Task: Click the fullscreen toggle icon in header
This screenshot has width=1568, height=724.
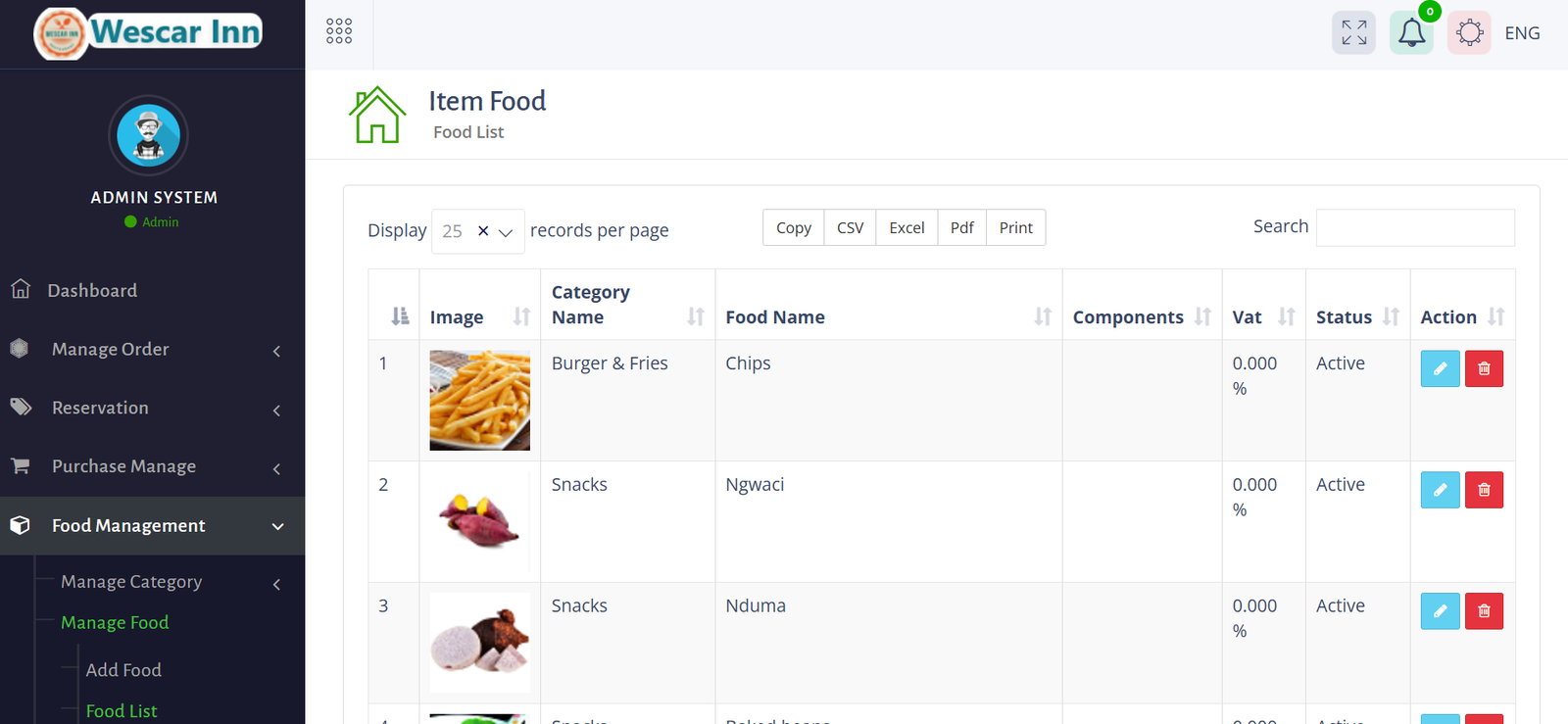Action: (1353, 32)
